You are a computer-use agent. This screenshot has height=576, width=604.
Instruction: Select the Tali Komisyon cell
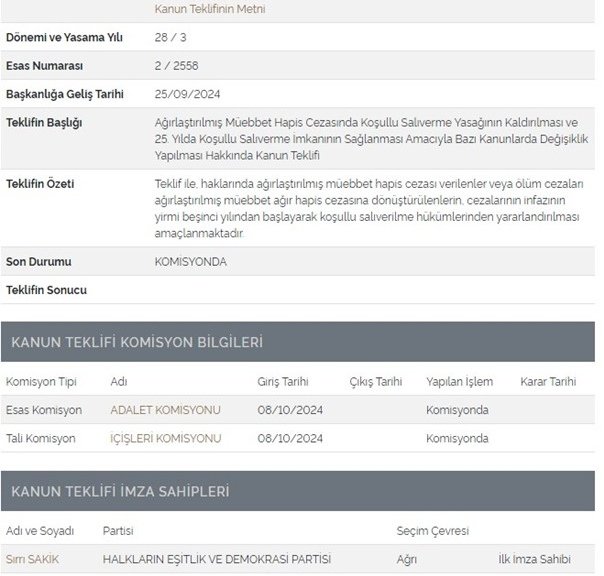click(x=41, y=438)
